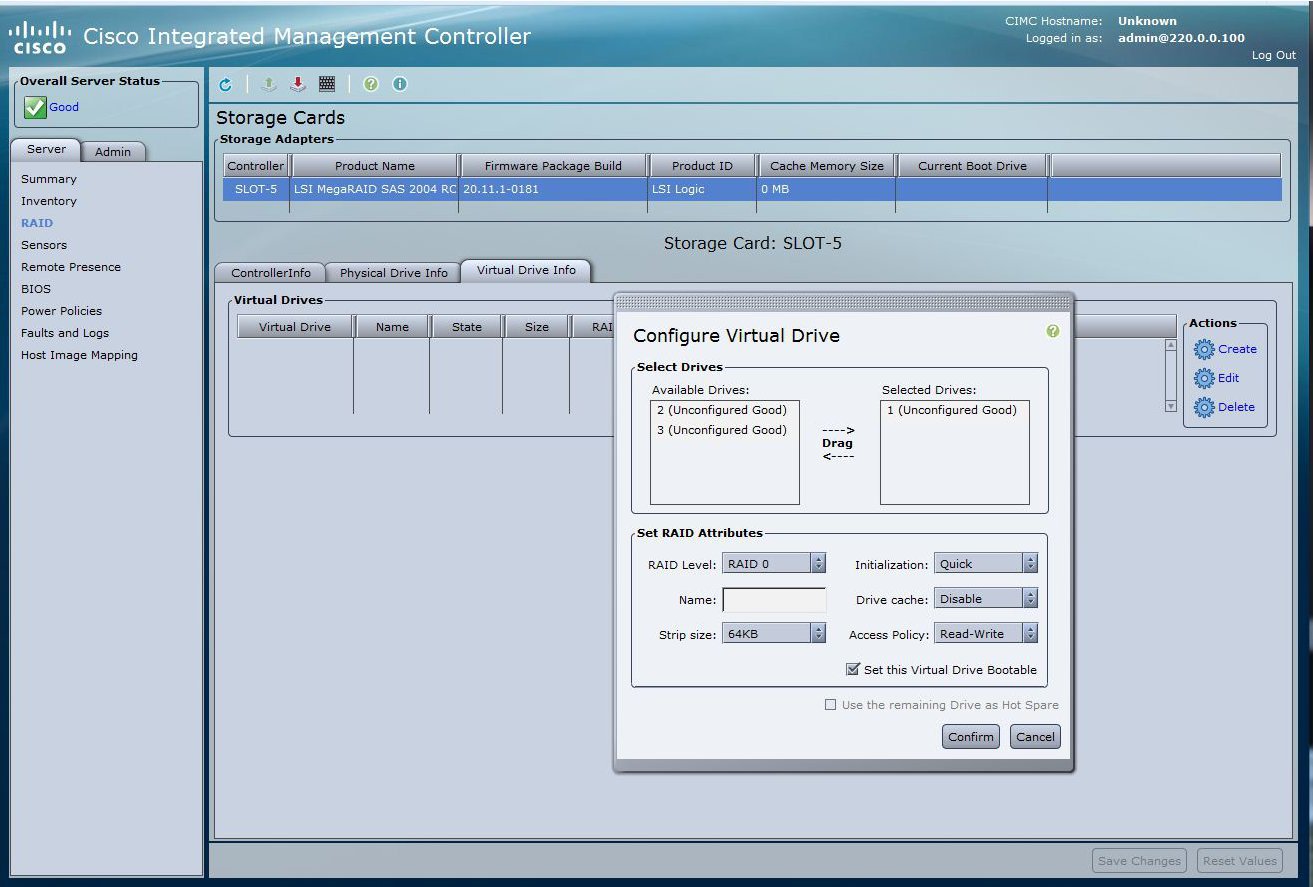Open the RAID Level dropdown

[x=774, y=563]
